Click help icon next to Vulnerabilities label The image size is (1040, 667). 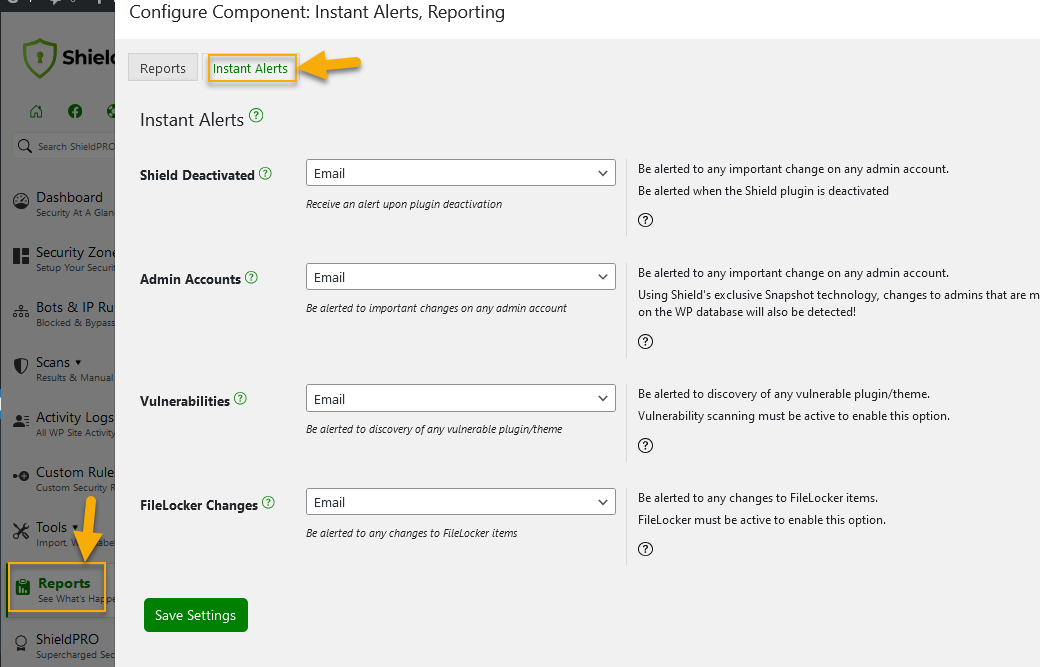point(241,398)
